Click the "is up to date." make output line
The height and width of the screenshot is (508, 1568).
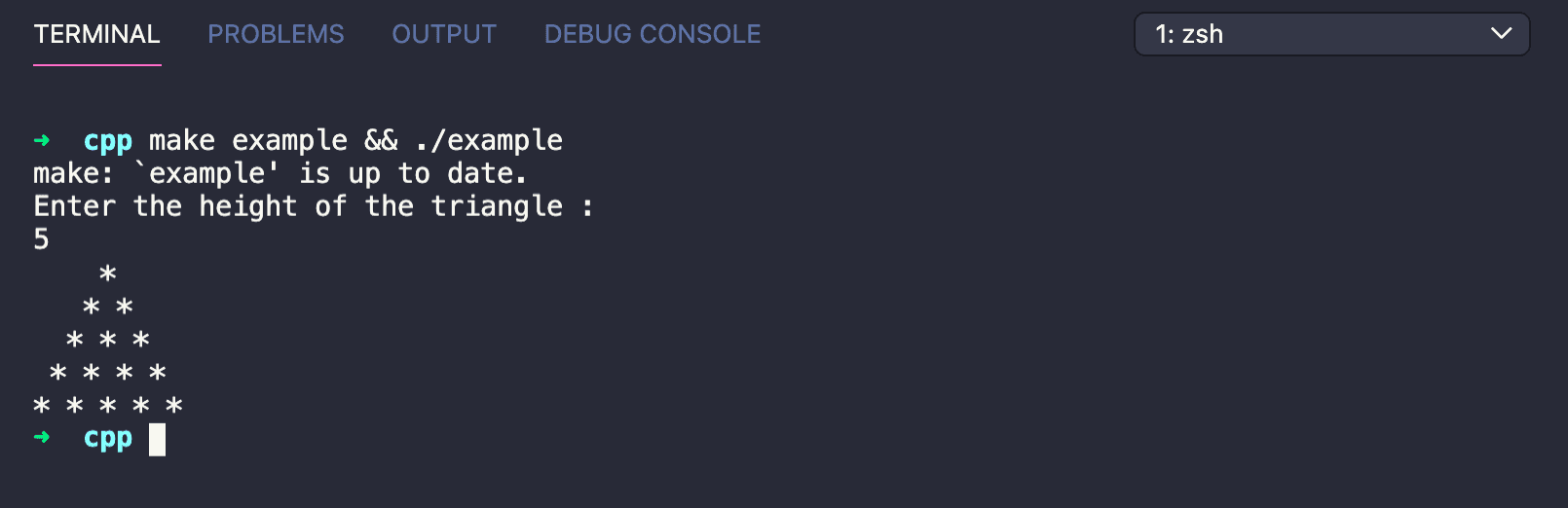coord(412,174)
